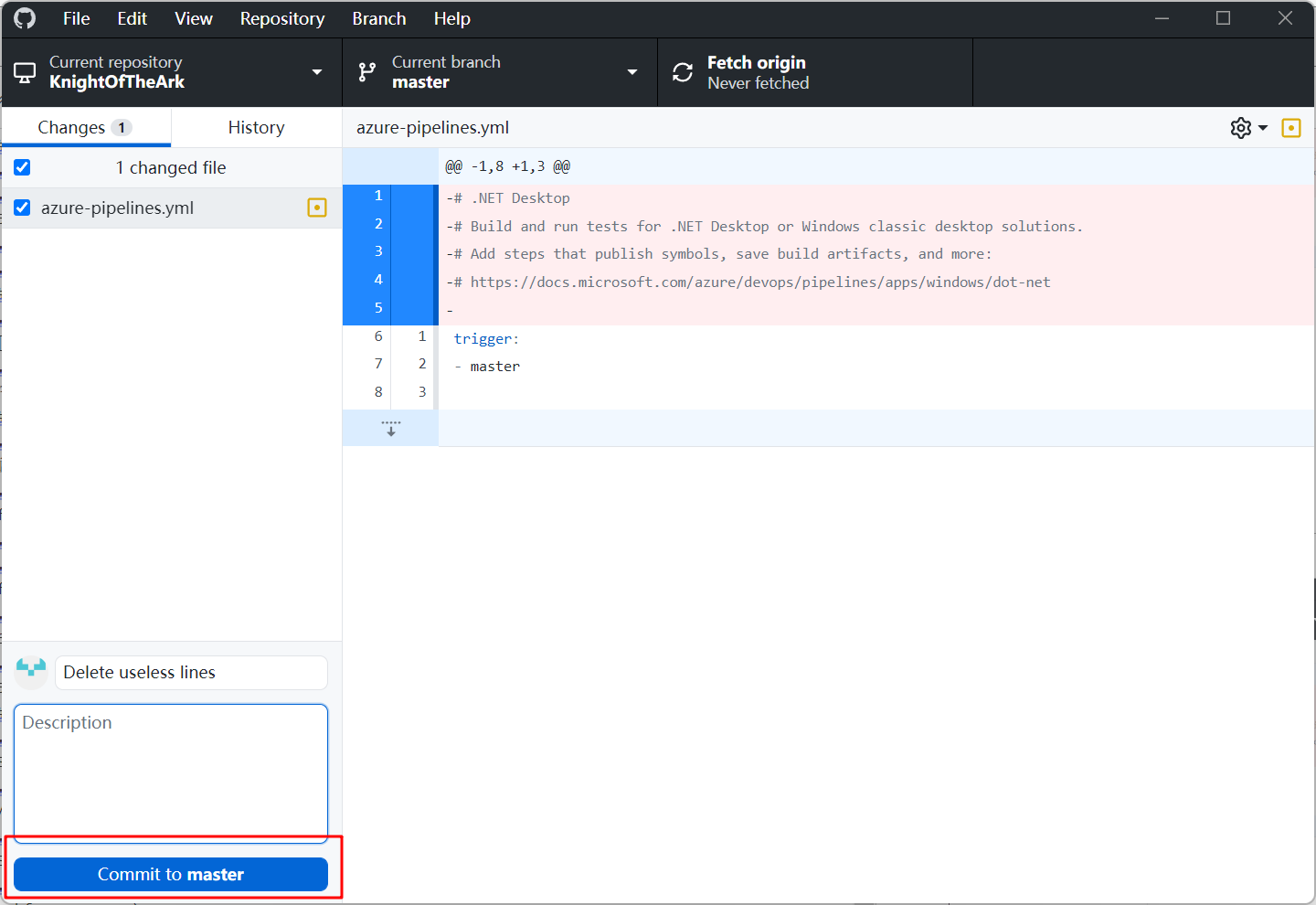Open the Repository menu
Viewport: 1316px width, 905px height.
281,18
